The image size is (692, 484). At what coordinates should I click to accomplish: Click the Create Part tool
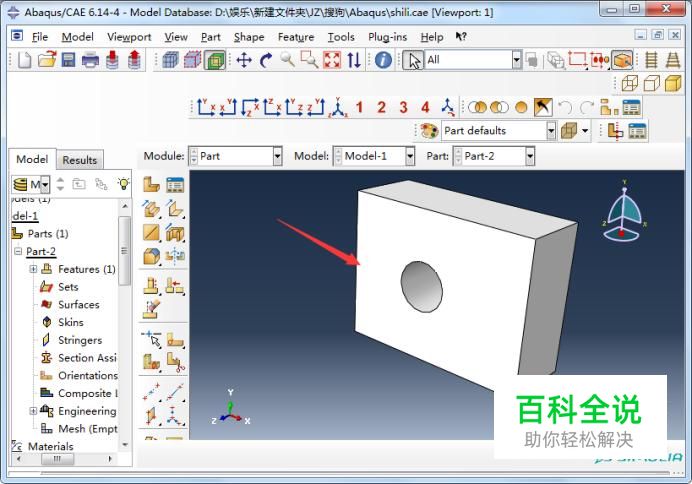coord(151,184)
